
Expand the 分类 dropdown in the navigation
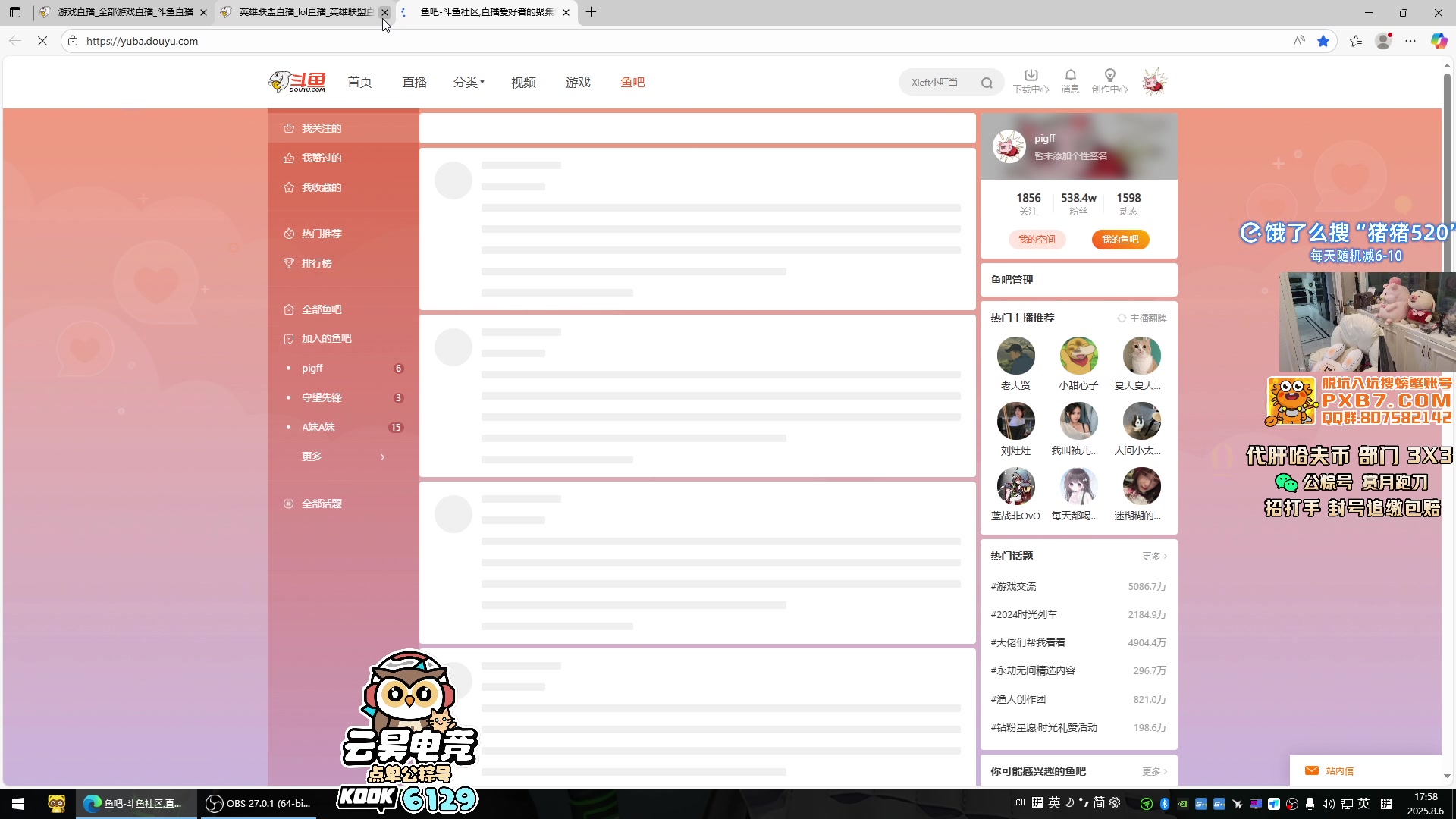tap(469, 82)
